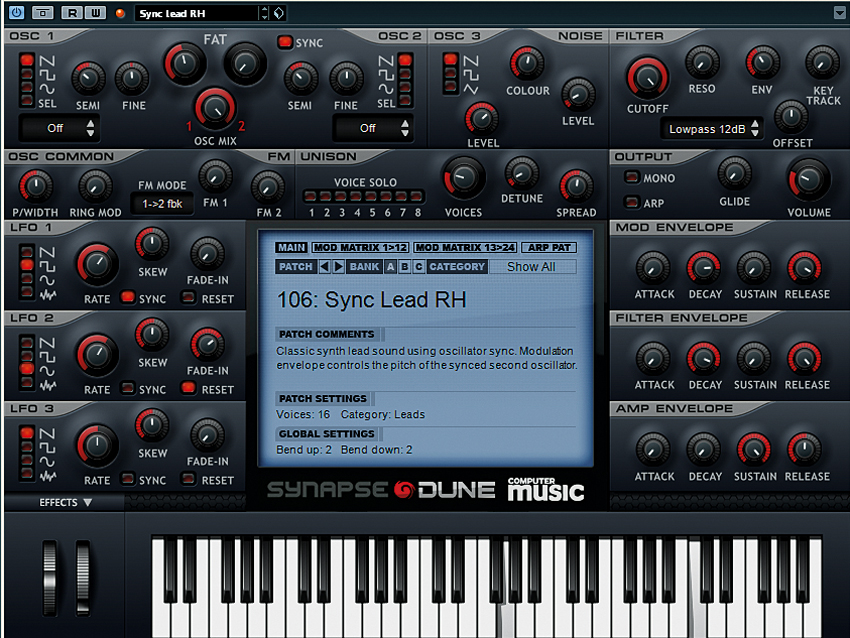
Task: Click the P/WIDTH knob
Action: (35, 186)
